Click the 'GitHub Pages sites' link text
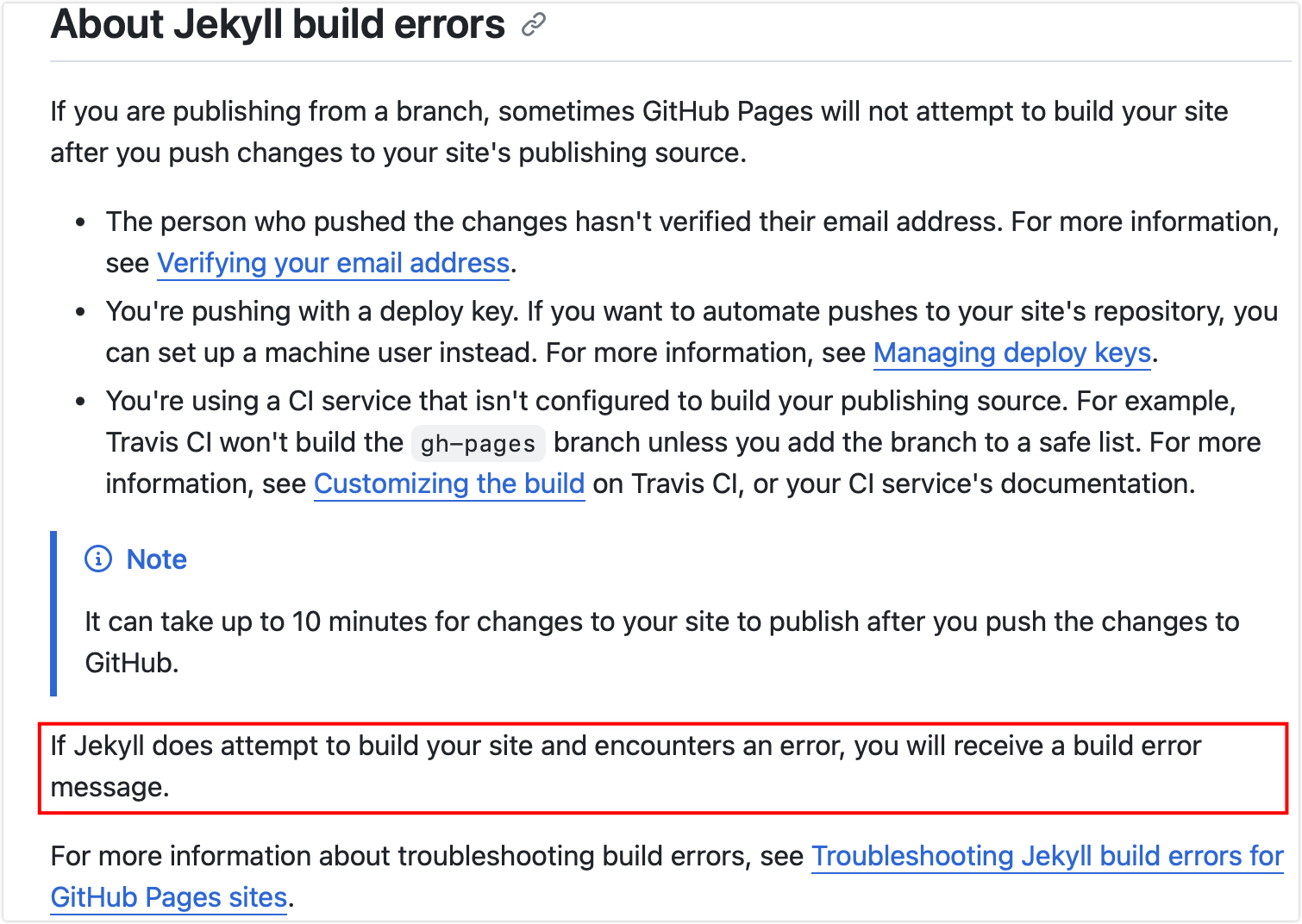The height and width of the screenshot is (924, 1302). point(169,897)
